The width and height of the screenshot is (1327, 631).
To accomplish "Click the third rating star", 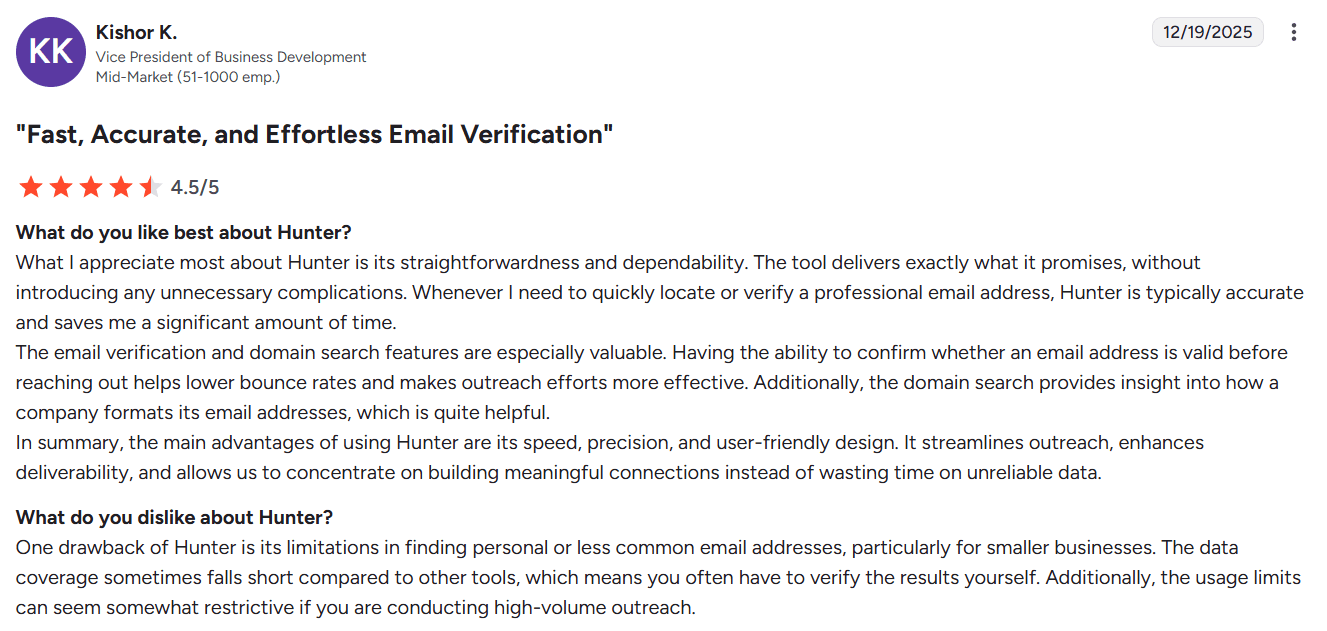I will click(90, 187).
